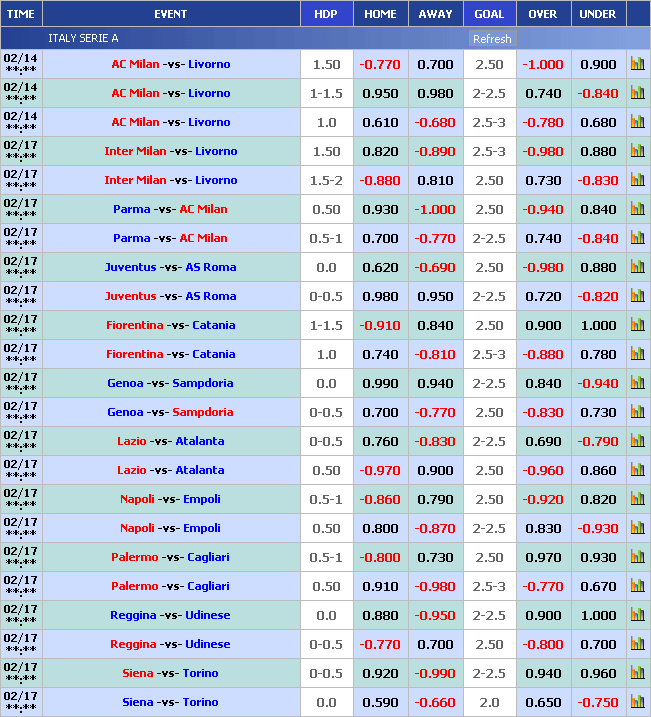Click chart icon for Genoa-Sampdoria 0.0 handicap row

tap(637, 383)
